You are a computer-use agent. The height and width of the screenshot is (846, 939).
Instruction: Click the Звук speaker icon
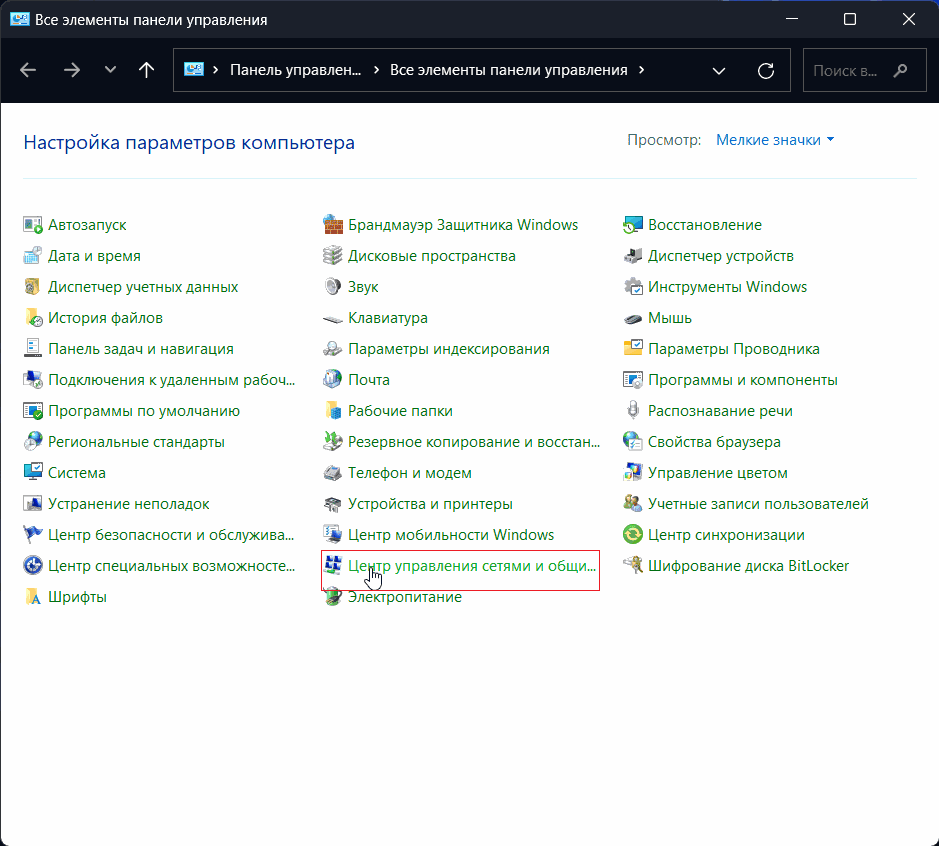(333, 287)
